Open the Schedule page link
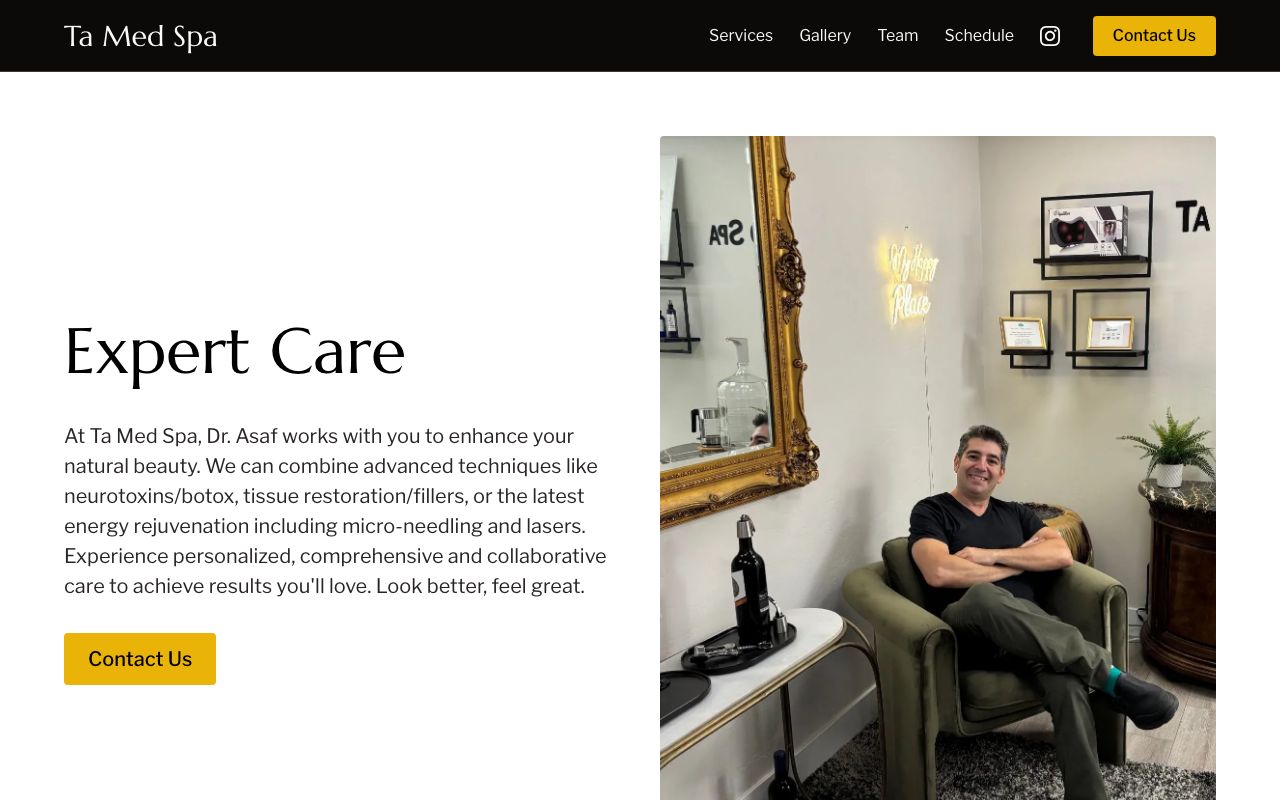The height and width of the screenshot is (800, 1280). tap(979, 36)
